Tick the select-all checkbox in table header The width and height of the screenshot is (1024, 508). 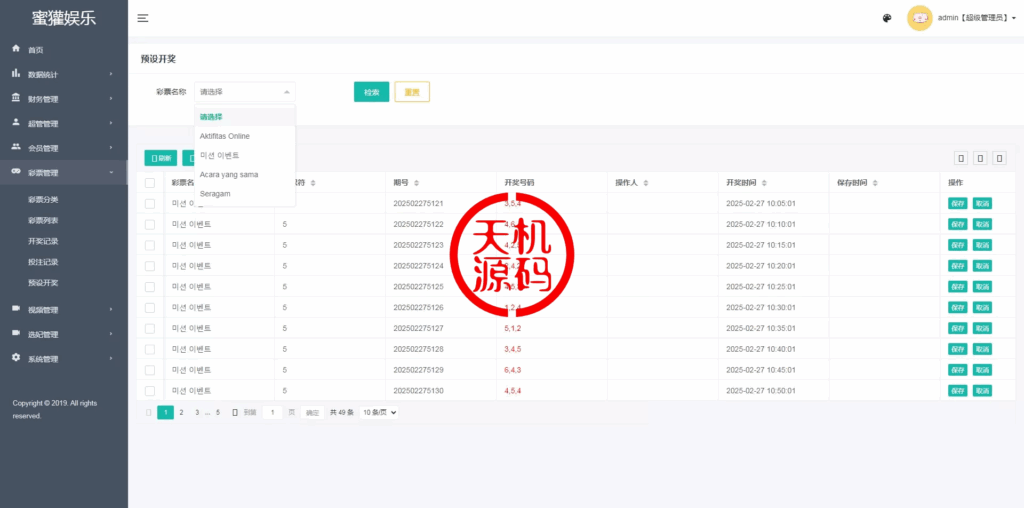point(150,183)
